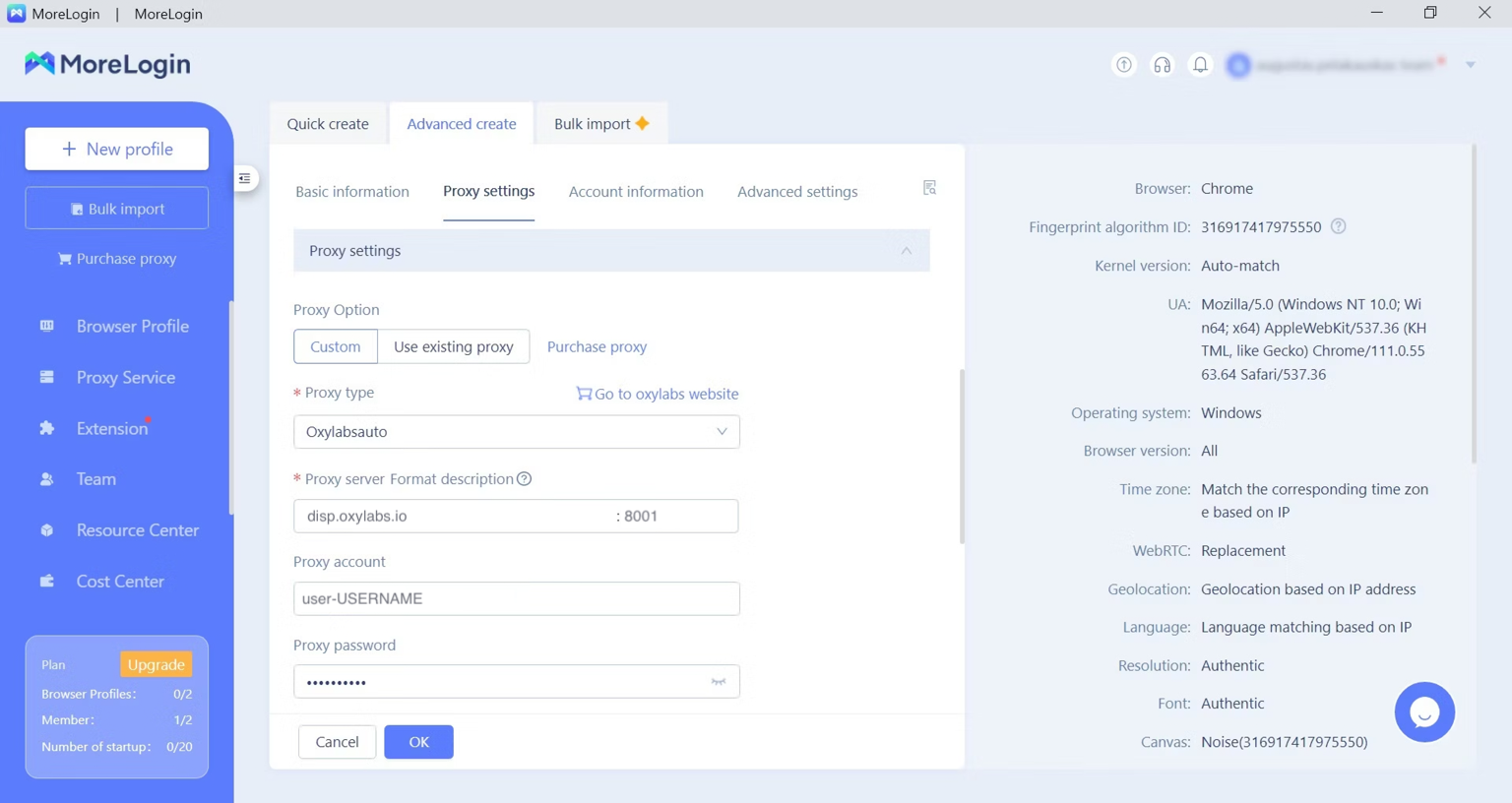Switch to the Quick create tab

pyautogui.click(x=328, y=124)
